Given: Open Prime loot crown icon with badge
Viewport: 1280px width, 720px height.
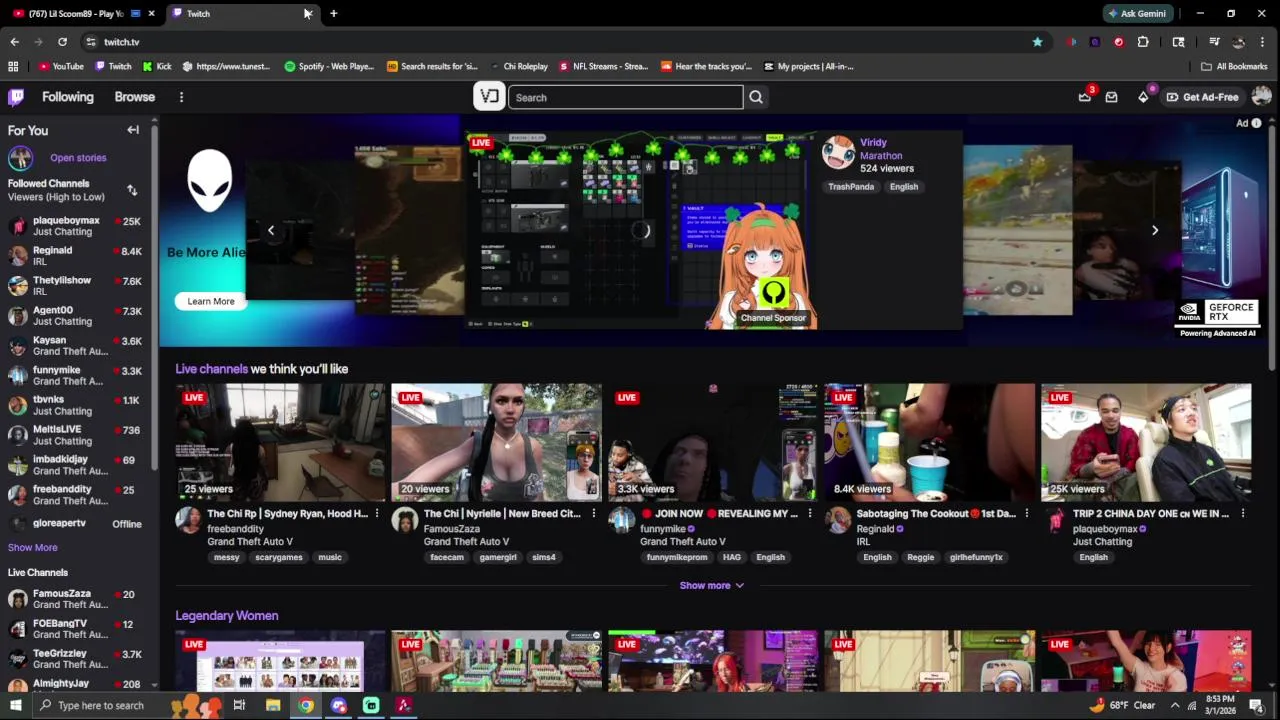Looking at the screenshot, I should (x=1085, y=96).
